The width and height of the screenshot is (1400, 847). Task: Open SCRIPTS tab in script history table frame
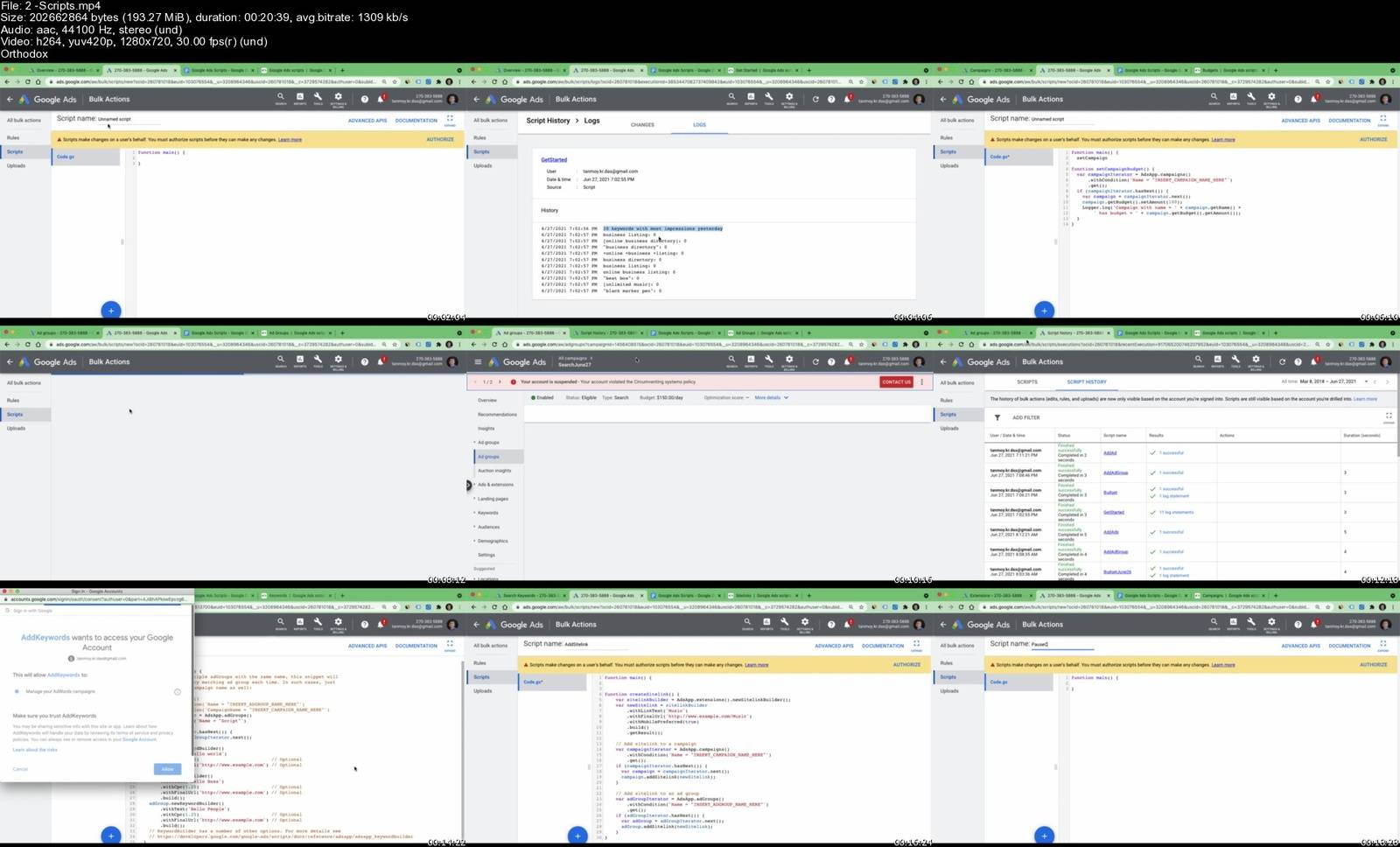coord(1027,381)
